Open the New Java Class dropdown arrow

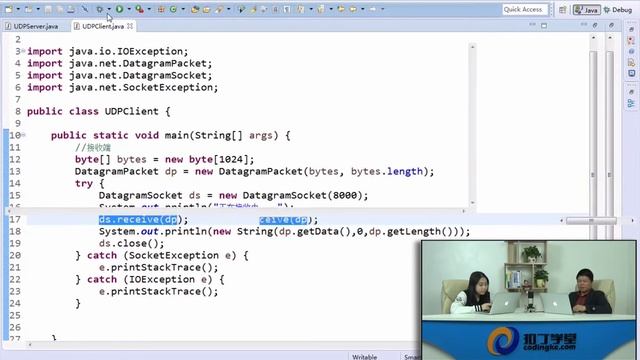pyautogui.click(x=183, y=9)
